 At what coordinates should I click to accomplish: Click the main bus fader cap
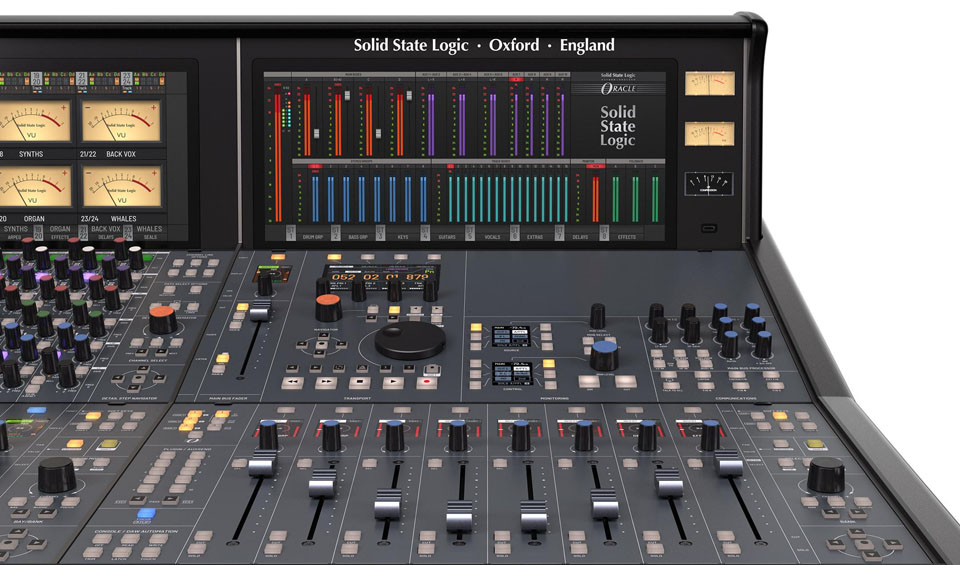coord(260,310)
